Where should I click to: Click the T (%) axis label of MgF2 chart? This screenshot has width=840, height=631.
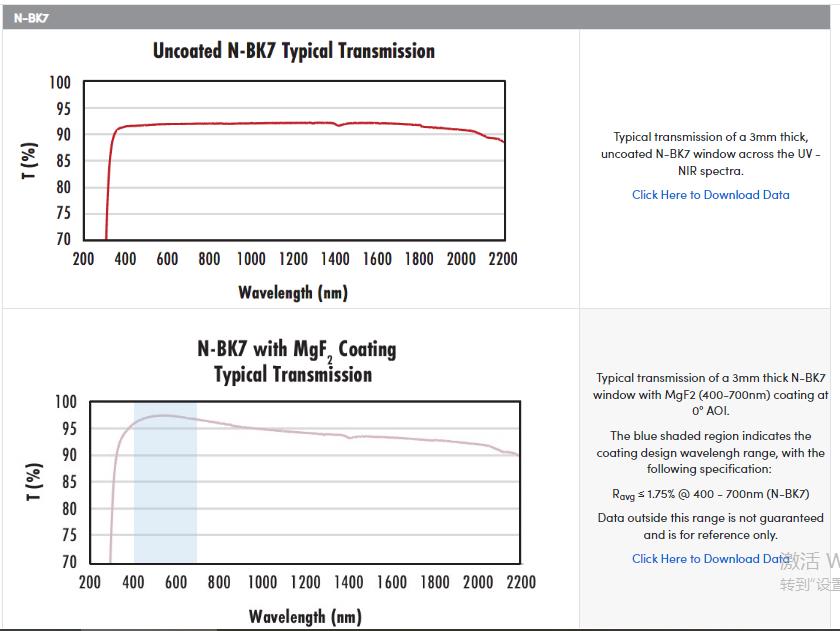coord(34,483)
